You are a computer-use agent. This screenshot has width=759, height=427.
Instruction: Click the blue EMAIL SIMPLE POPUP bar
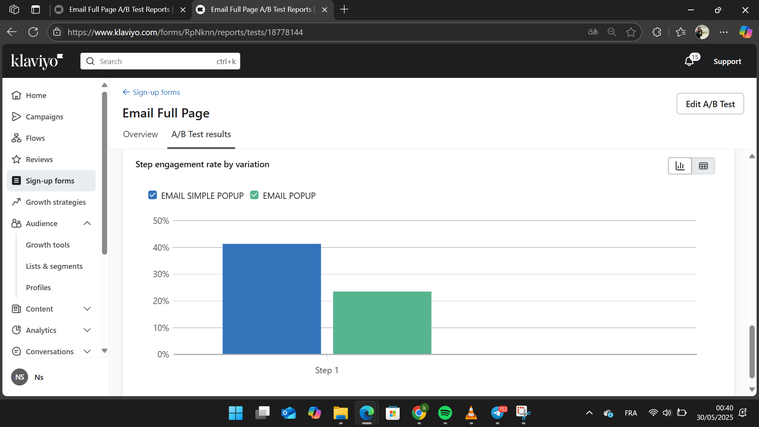(x=271, y=298)
